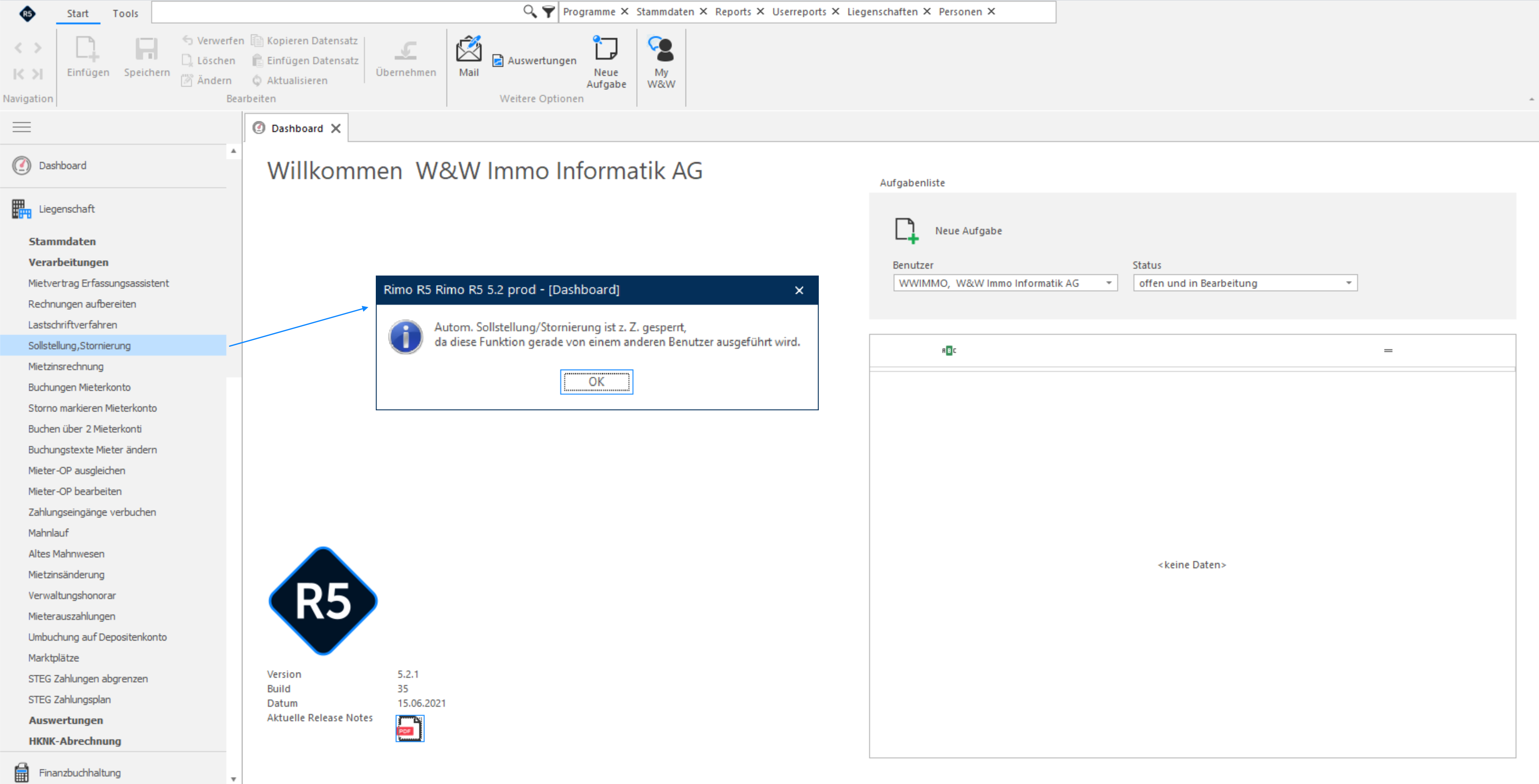This screenshot has height=784, width=1539.
Task: Open Zahlungseingänge verbuchen entry
Action: click(x=92, y=512)
